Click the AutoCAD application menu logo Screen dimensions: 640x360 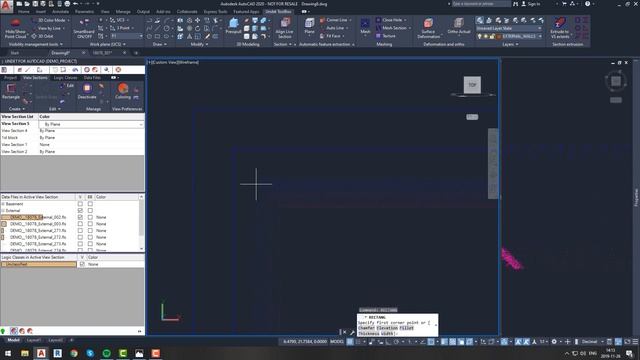tap(6, 7)
